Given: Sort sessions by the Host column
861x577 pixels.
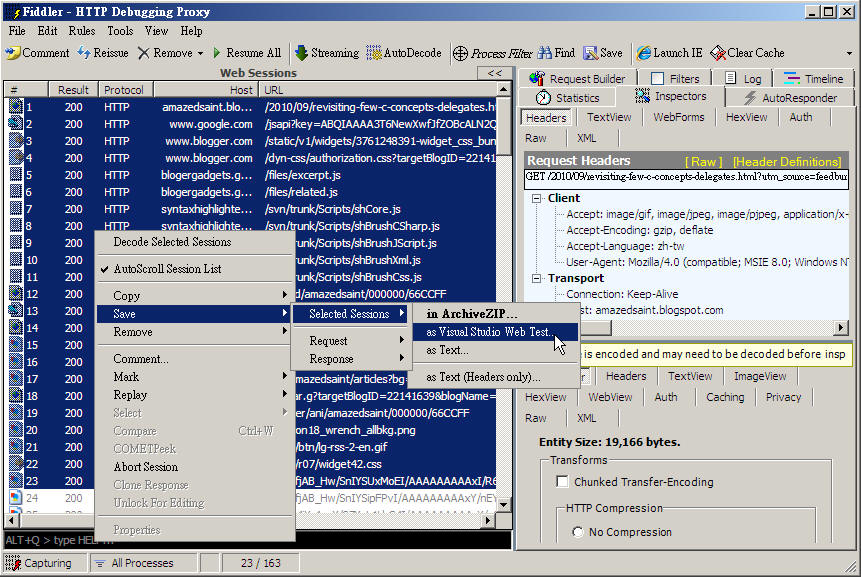Looking at the screenshot, I should (x=205, y=89).
